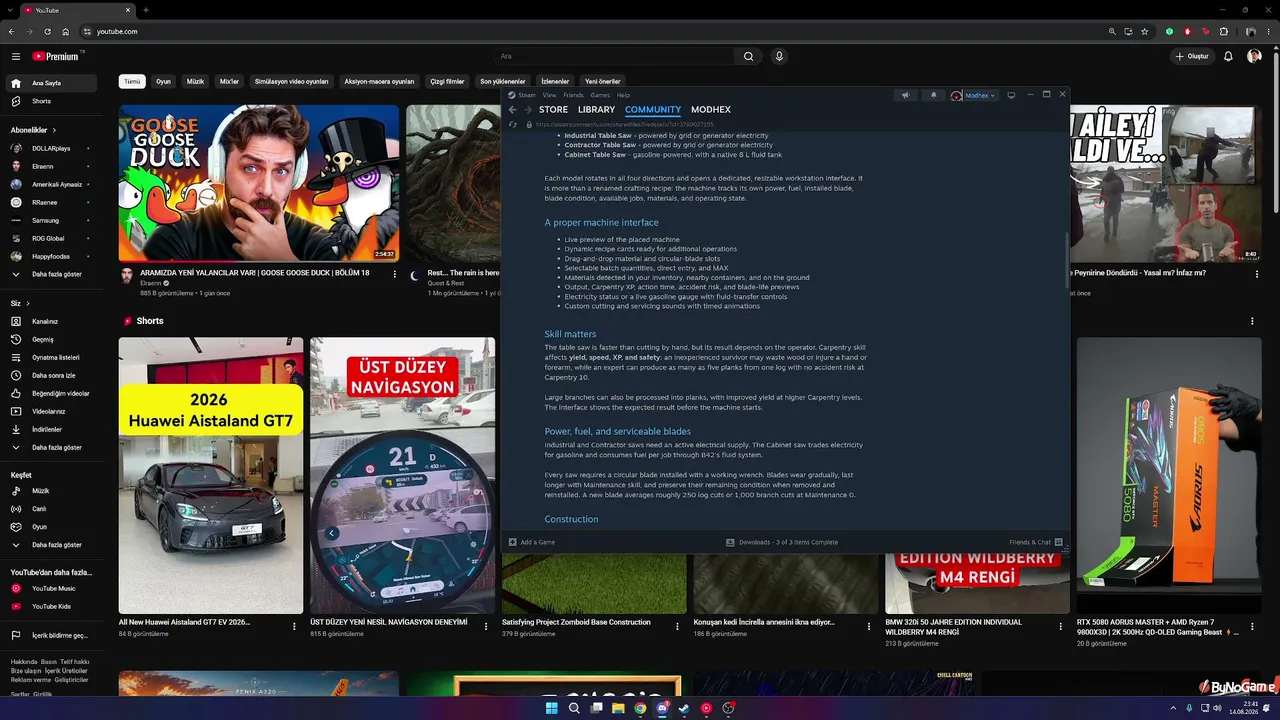Open the Elraenn channel link
This screenshot has height=720, width=1280.
153,283
